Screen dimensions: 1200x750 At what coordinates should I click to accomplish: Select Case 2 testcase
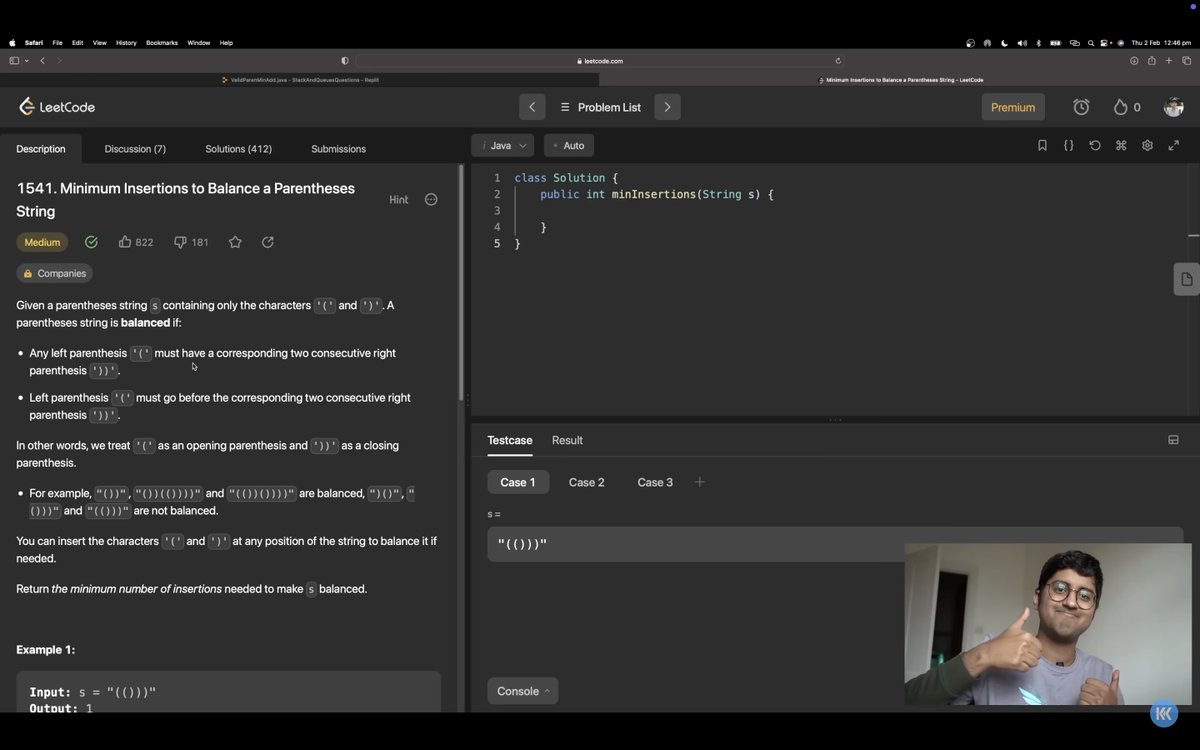(586, 482)
